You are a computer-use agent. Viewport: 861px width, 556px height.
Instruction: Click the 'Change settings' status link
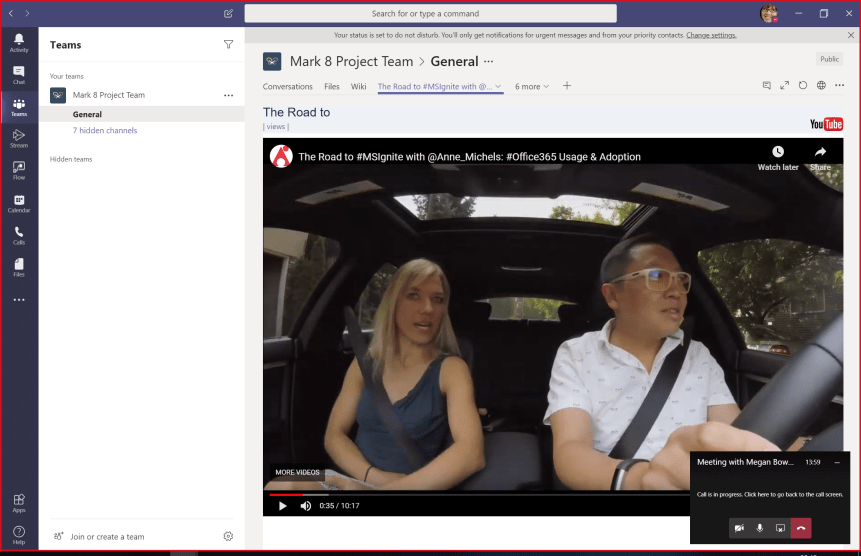pos(711,35)
